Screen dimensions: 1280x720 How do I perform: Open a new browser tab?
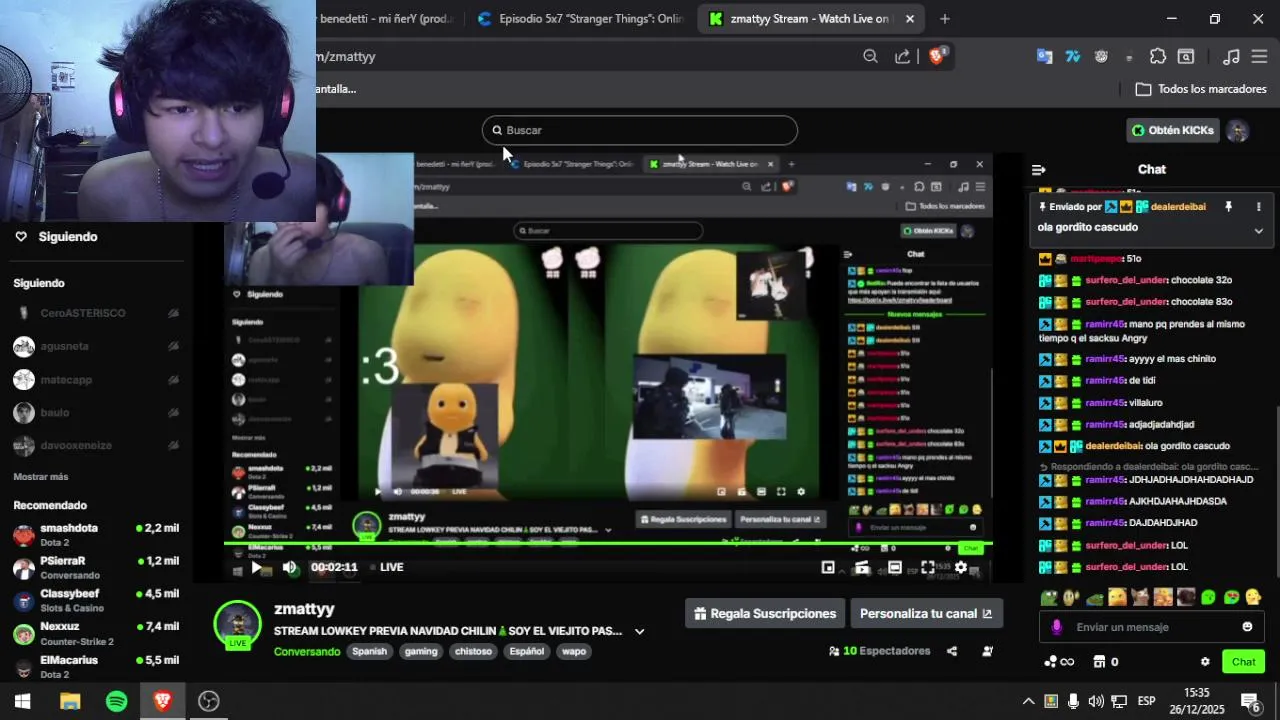945,19
